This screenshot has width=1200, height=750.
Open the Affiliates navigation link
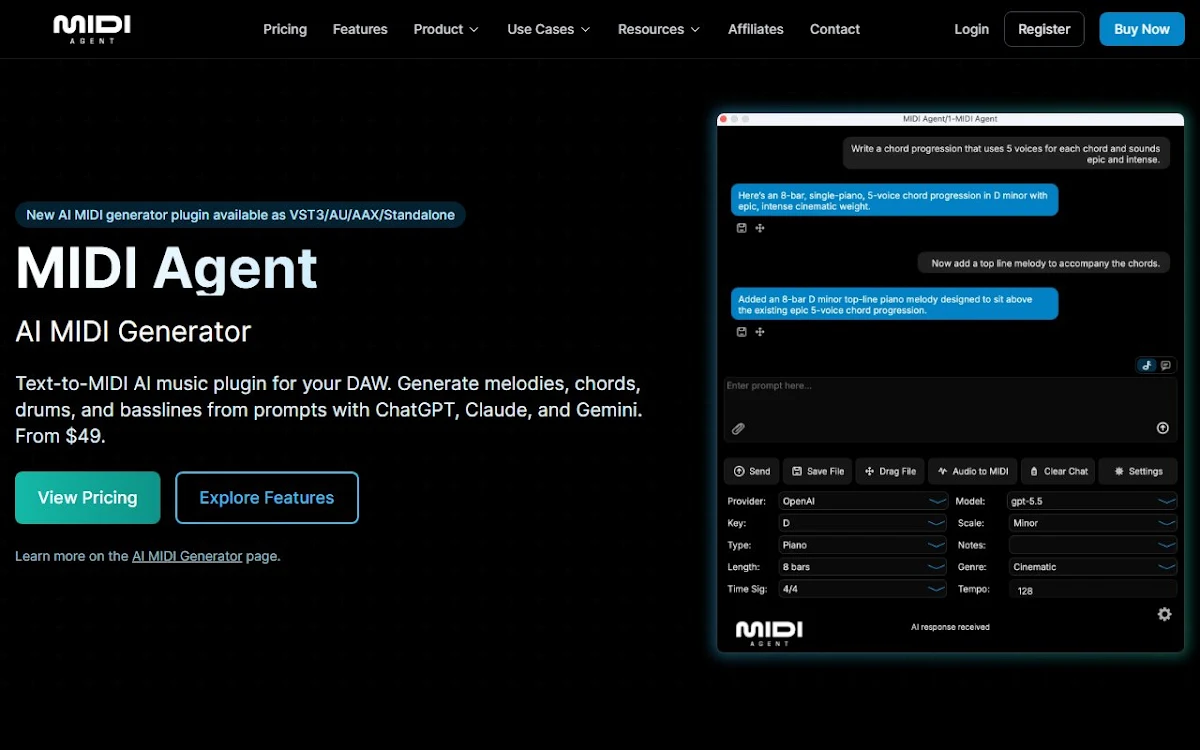pos(756,29)
